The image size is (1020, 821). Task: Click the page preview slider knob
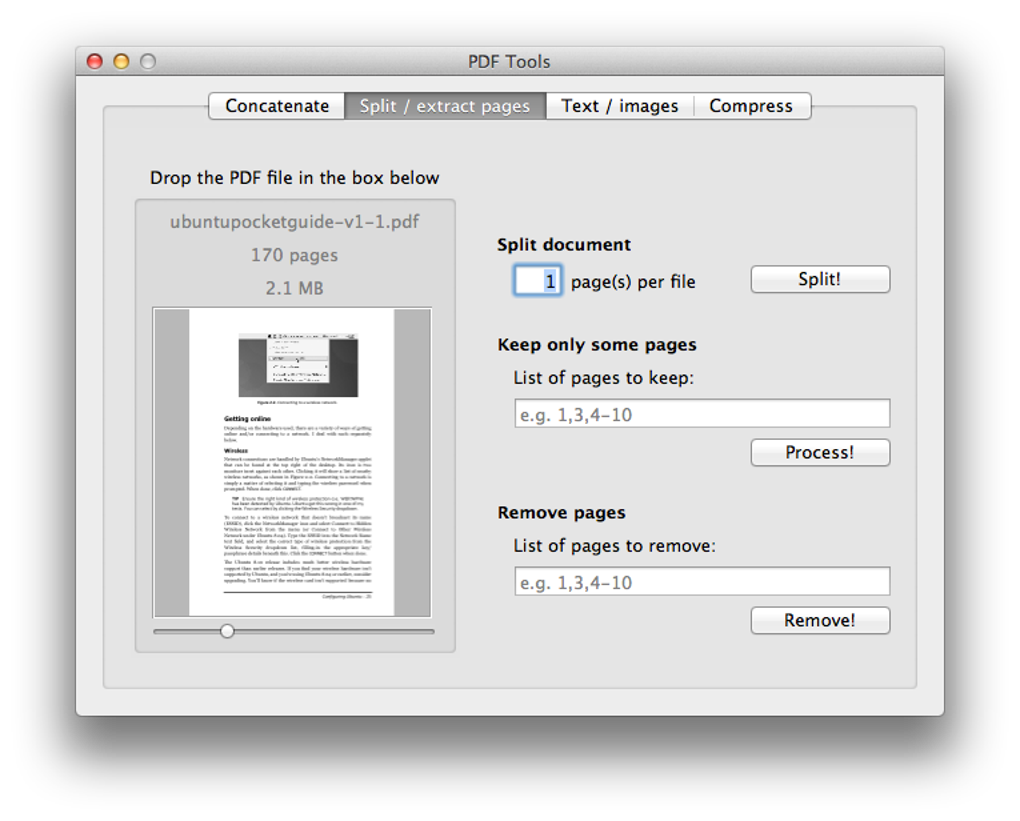click(227, 631)
